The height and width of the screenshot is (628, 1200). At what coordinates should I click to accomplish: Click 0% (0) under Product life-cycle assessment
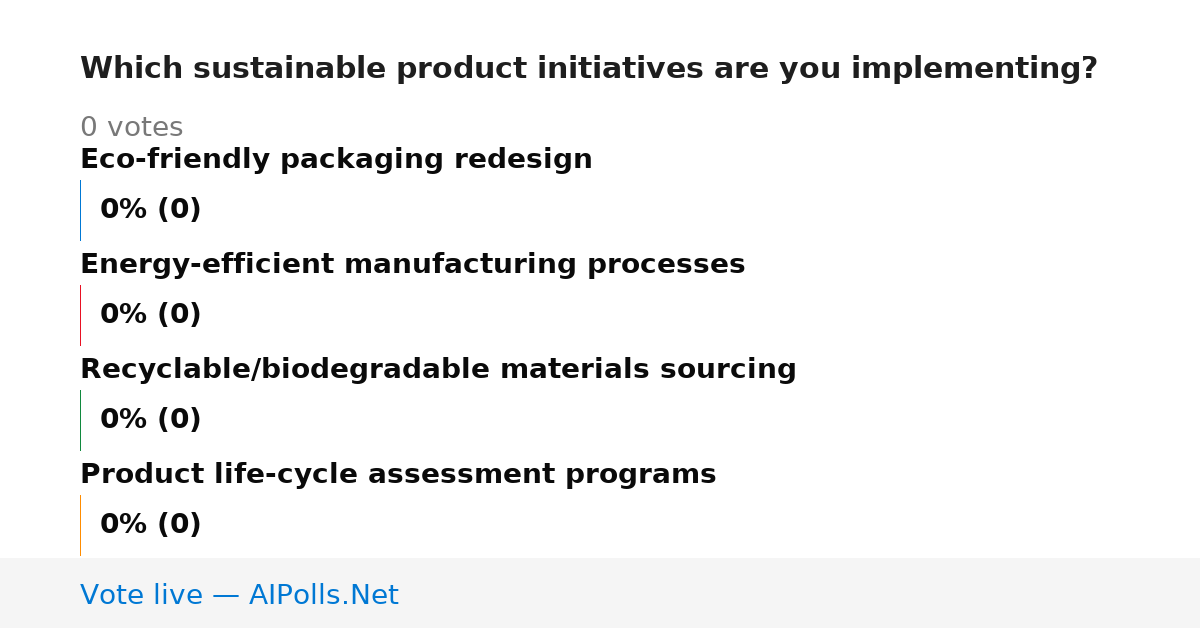click(x=151, y=525)
